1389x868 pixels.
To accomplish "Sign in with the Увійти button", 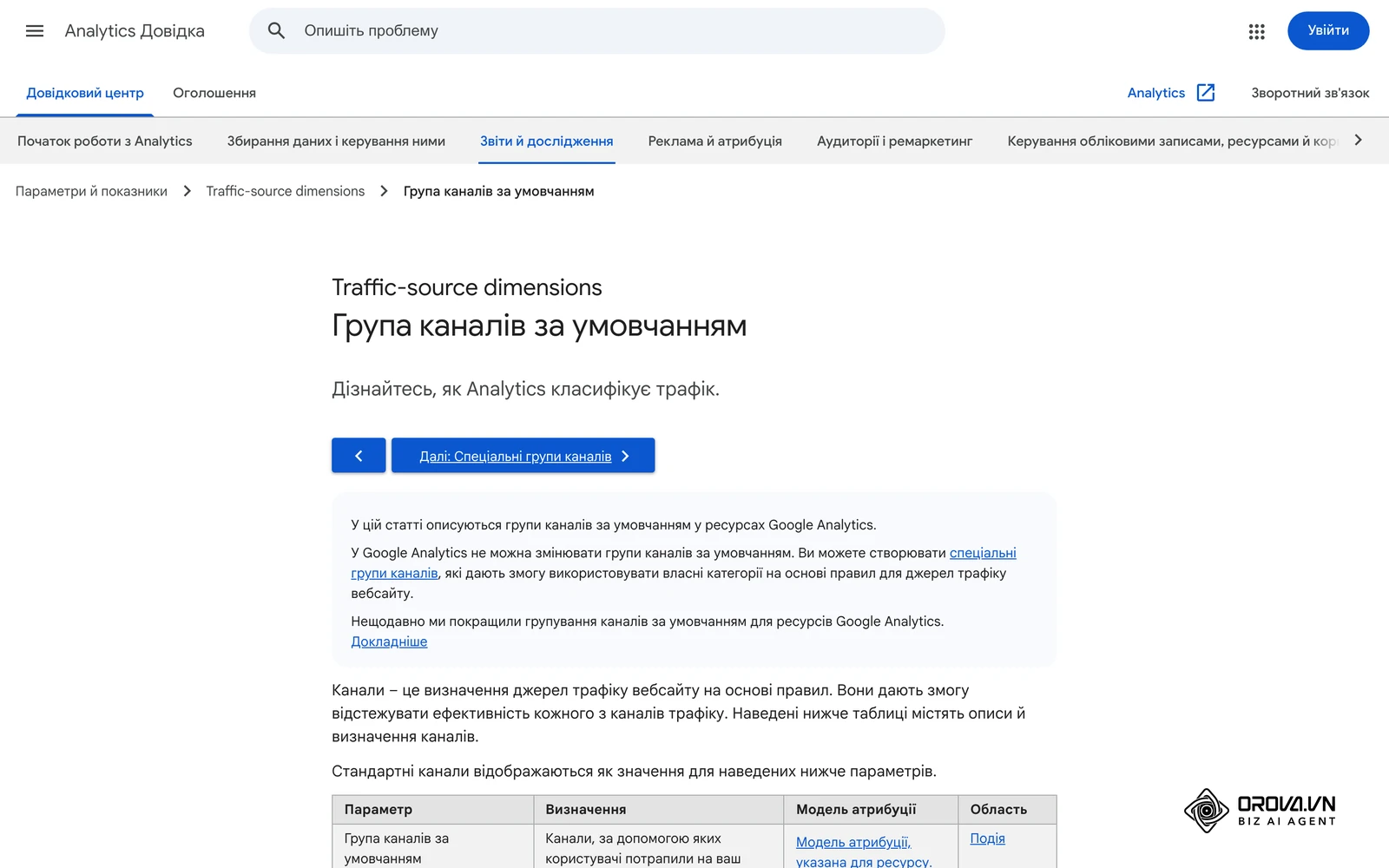I will click(1328, 31).
